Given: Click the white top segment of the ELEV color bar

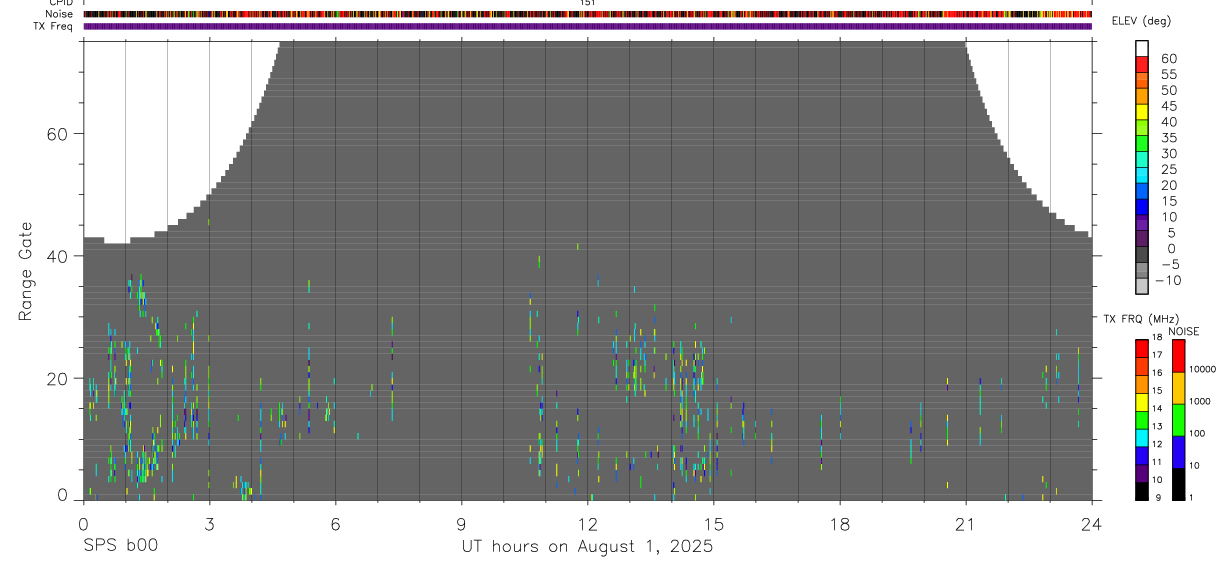Looking at the screenshot, I should tap(1142, 47).
